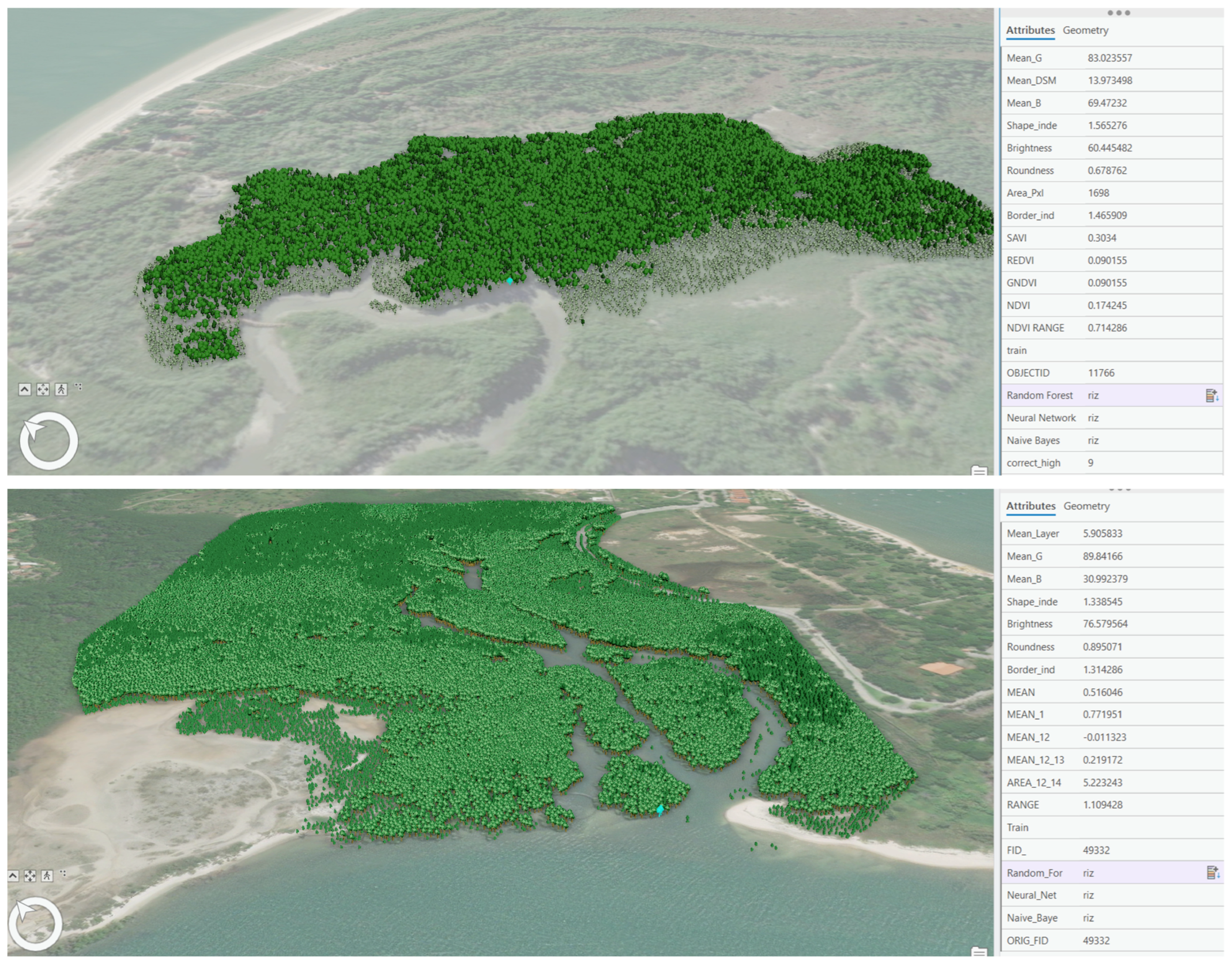1232x964 pixels.
Task: Switch to the Geometry tab in the lower pane
Action: (1086, 506)
